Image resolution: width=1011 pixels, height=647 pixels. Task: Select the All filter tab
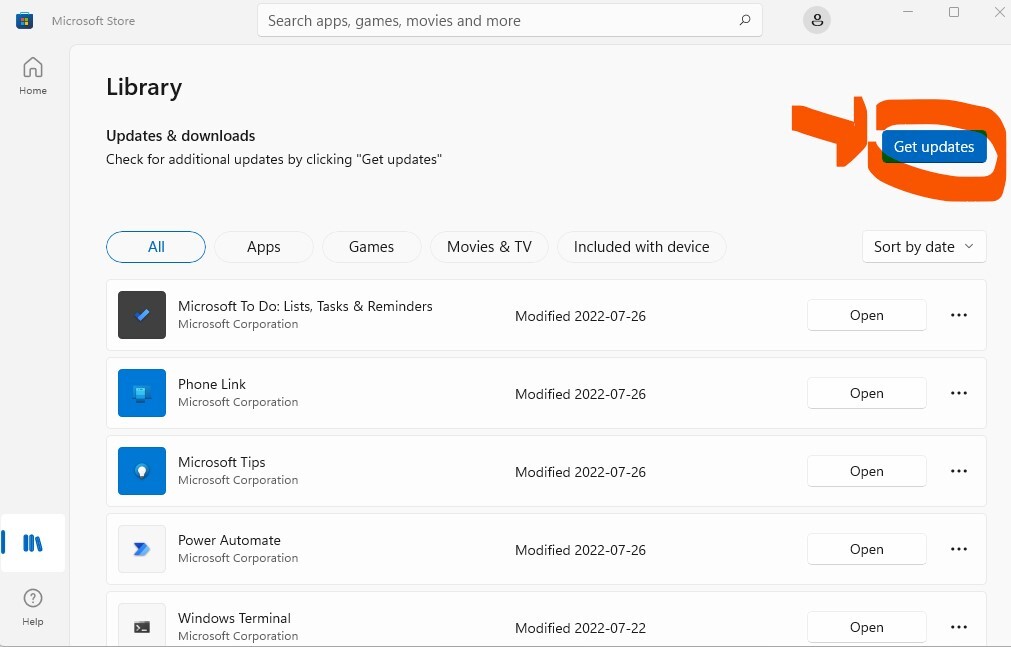coord(156,247)
